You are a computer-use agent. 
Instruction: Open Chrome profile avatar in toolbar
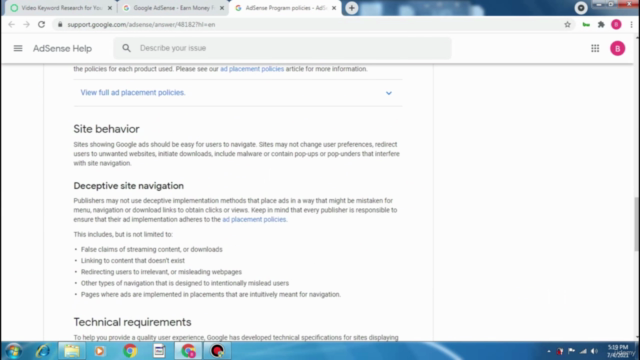[616, 24]
